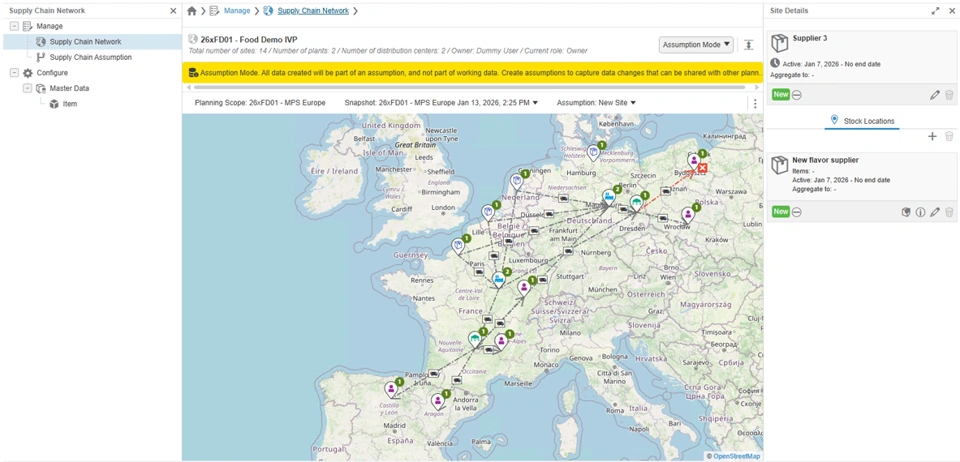Click the 26xFD01 - Food Demo IVP title
Image resolution: width=960 pixels, height=462 pixels.
tap(249, 40)
